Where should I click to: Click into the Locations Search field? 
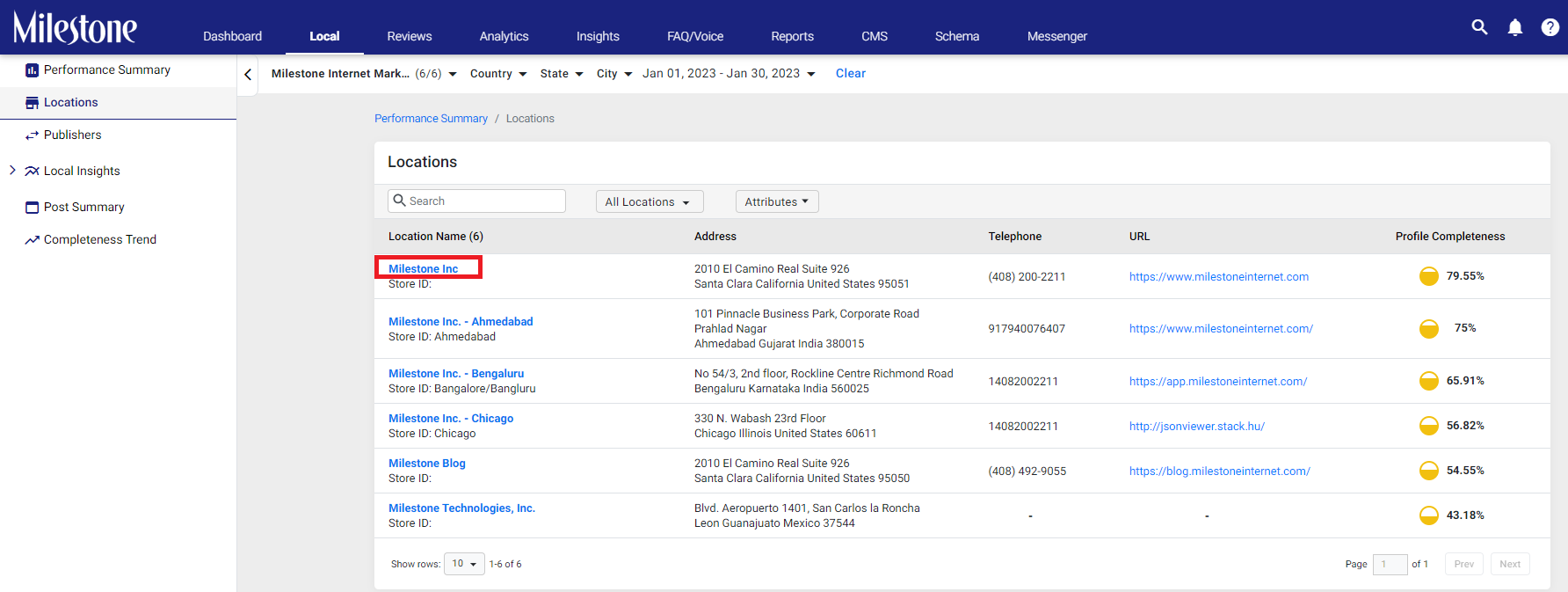[x=476, y=201]
